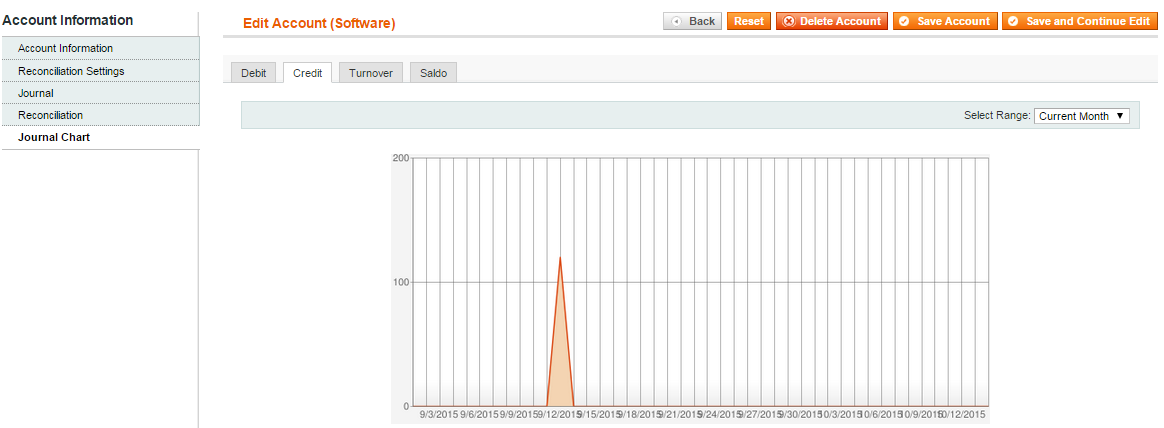Image resolution: width=1164 pixels, height=428 pixels.
Task: Click the 200 label at the chart top
Action: [x=400, y=158]
